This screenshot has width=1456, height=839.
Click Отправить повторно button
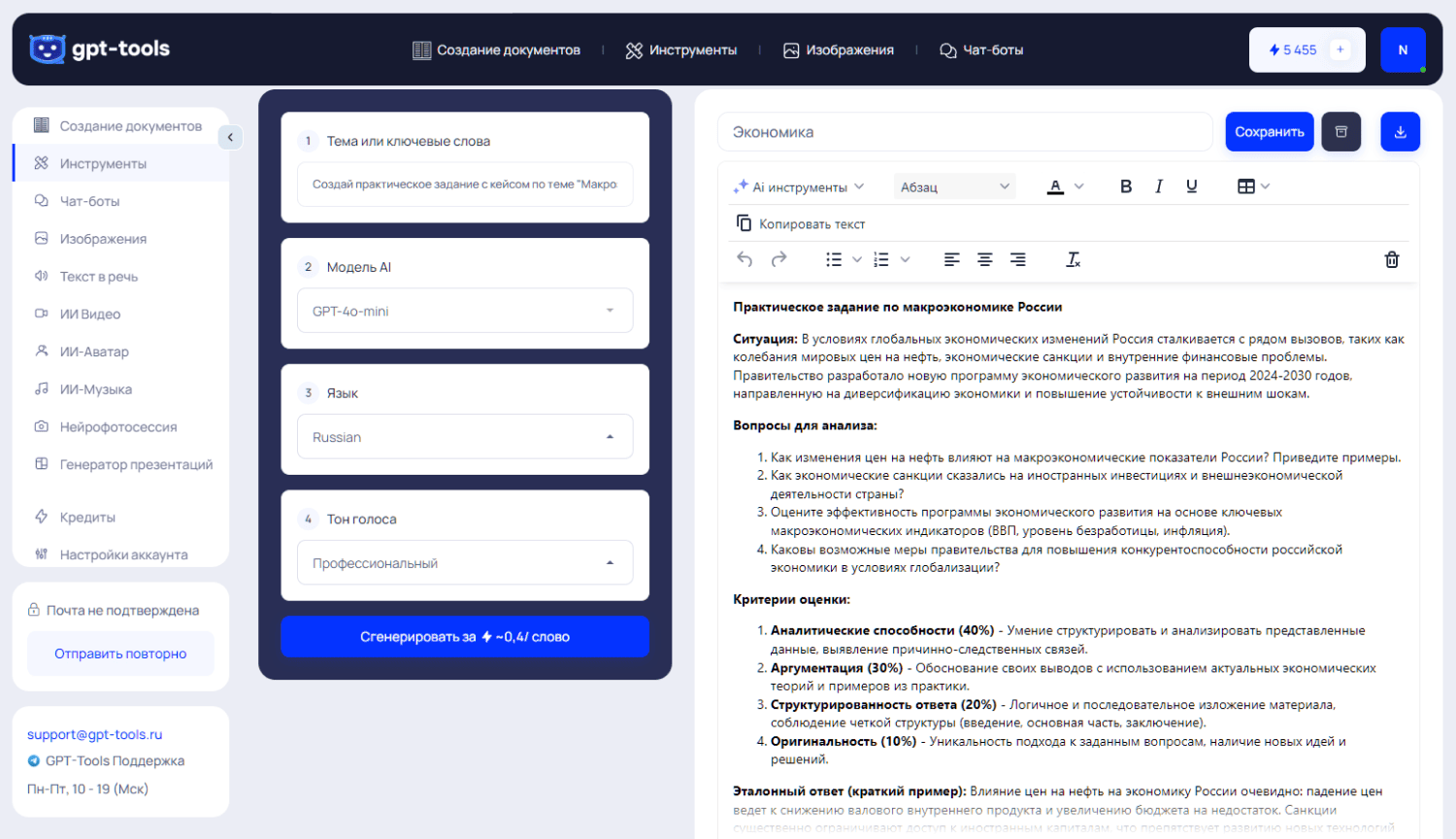120,654
